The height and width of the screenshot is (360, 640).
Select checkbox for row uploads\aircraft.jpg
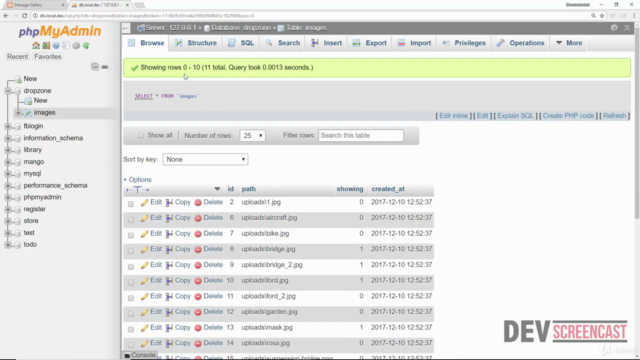pyautogui.click(x=131, y=219)
